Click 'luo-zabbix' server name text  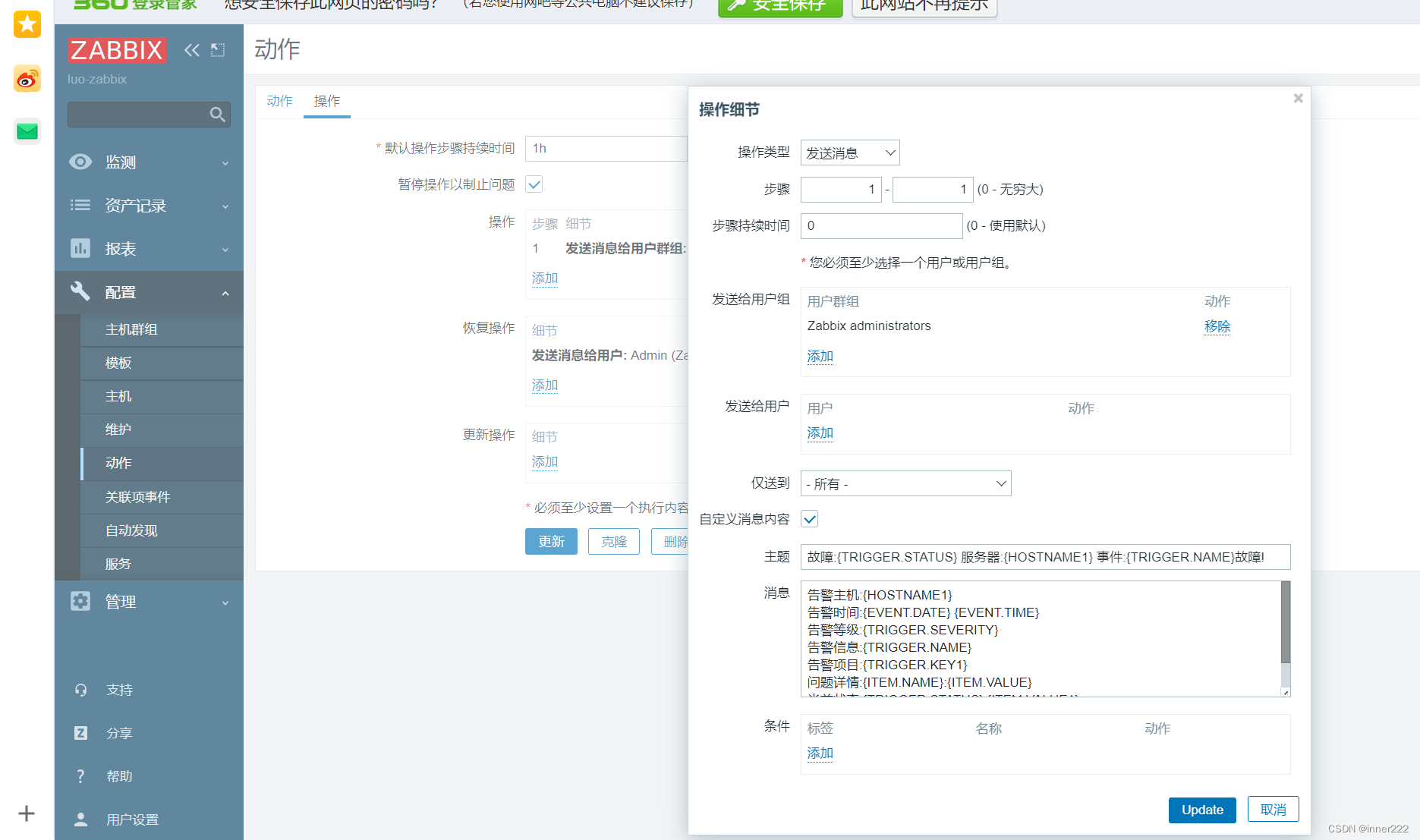click(x=97, y=79)
